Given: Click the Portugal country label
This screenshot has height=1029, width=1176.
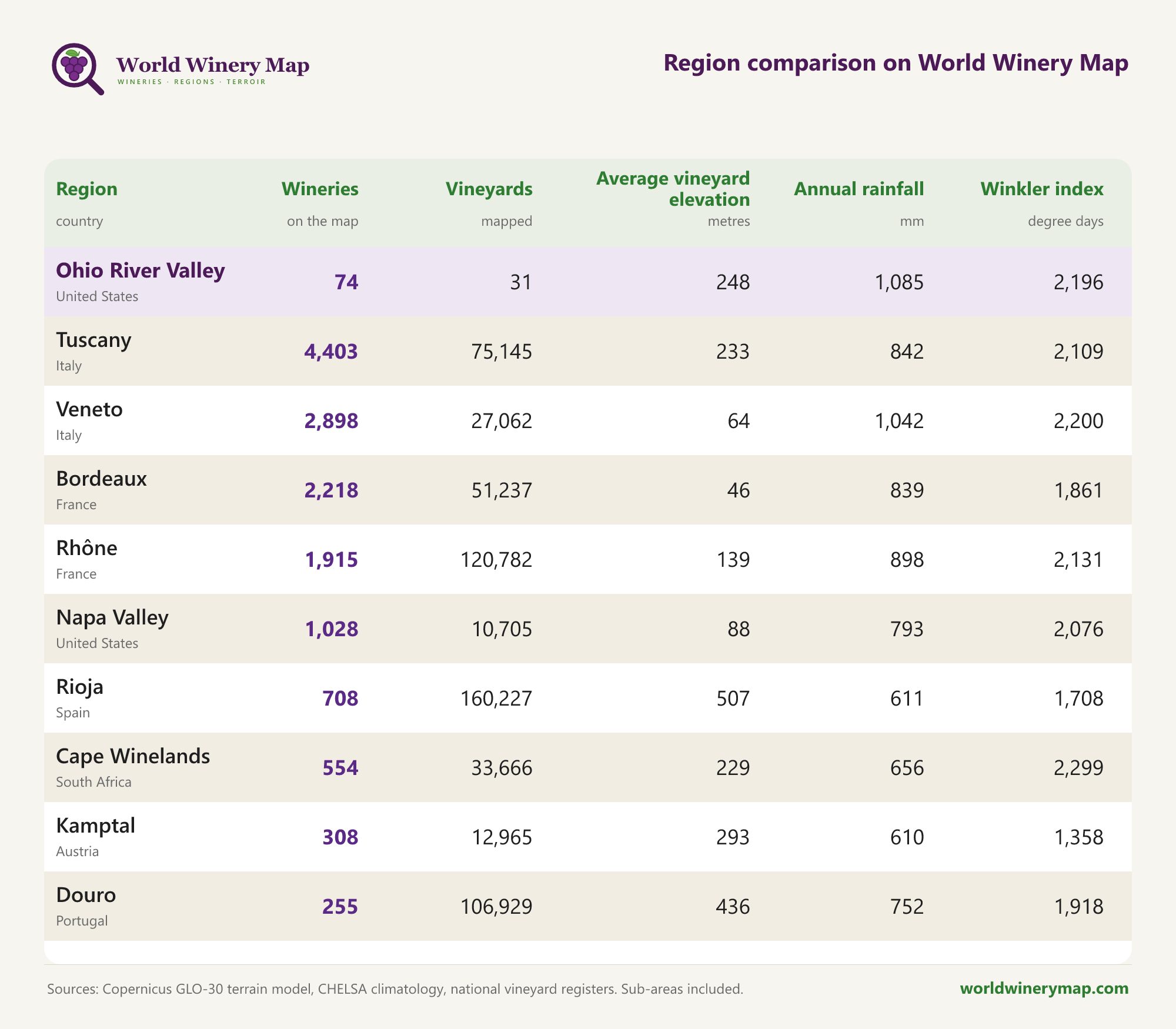Looking at the screenshot, I should click(82, 921).
